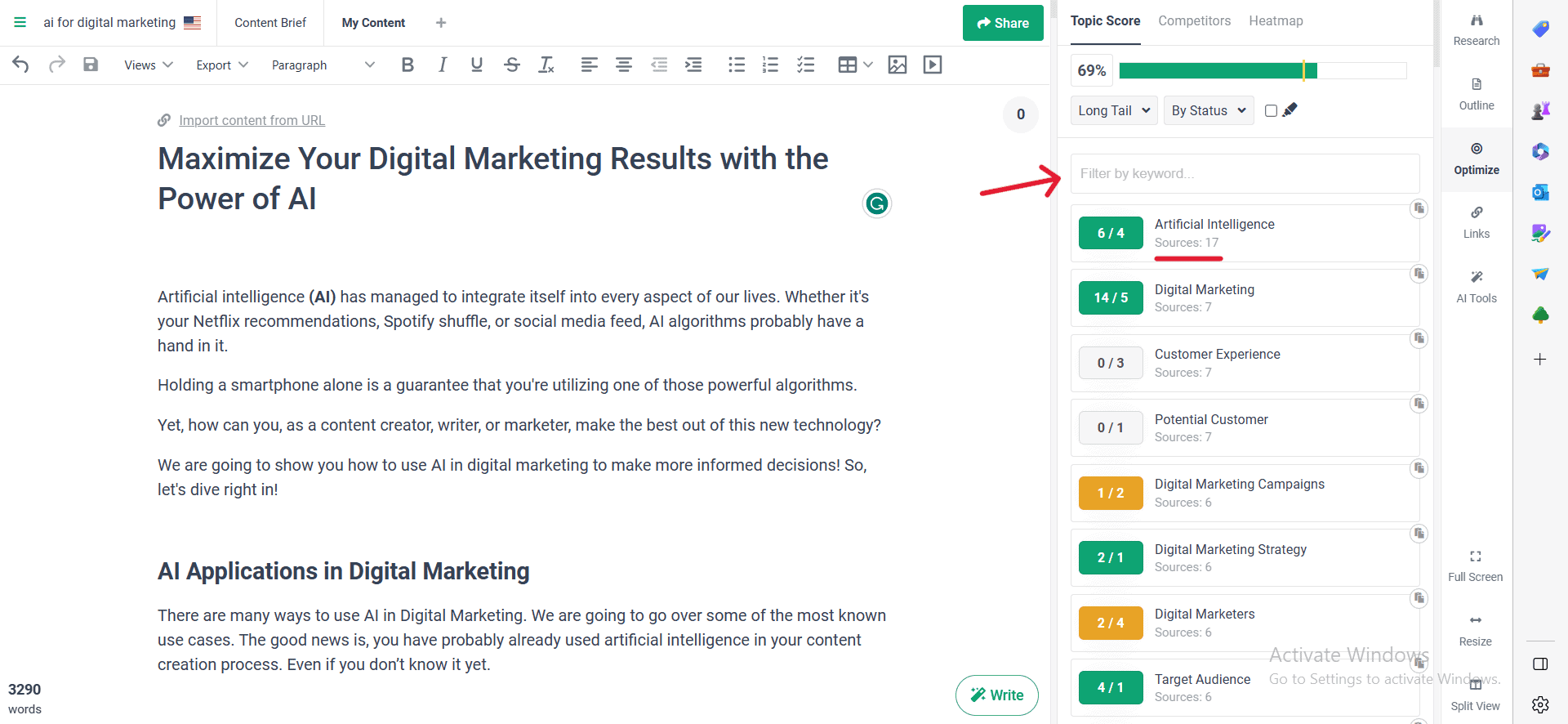
Task: Switch to Competitors tab
Action: coord(1194,21)
